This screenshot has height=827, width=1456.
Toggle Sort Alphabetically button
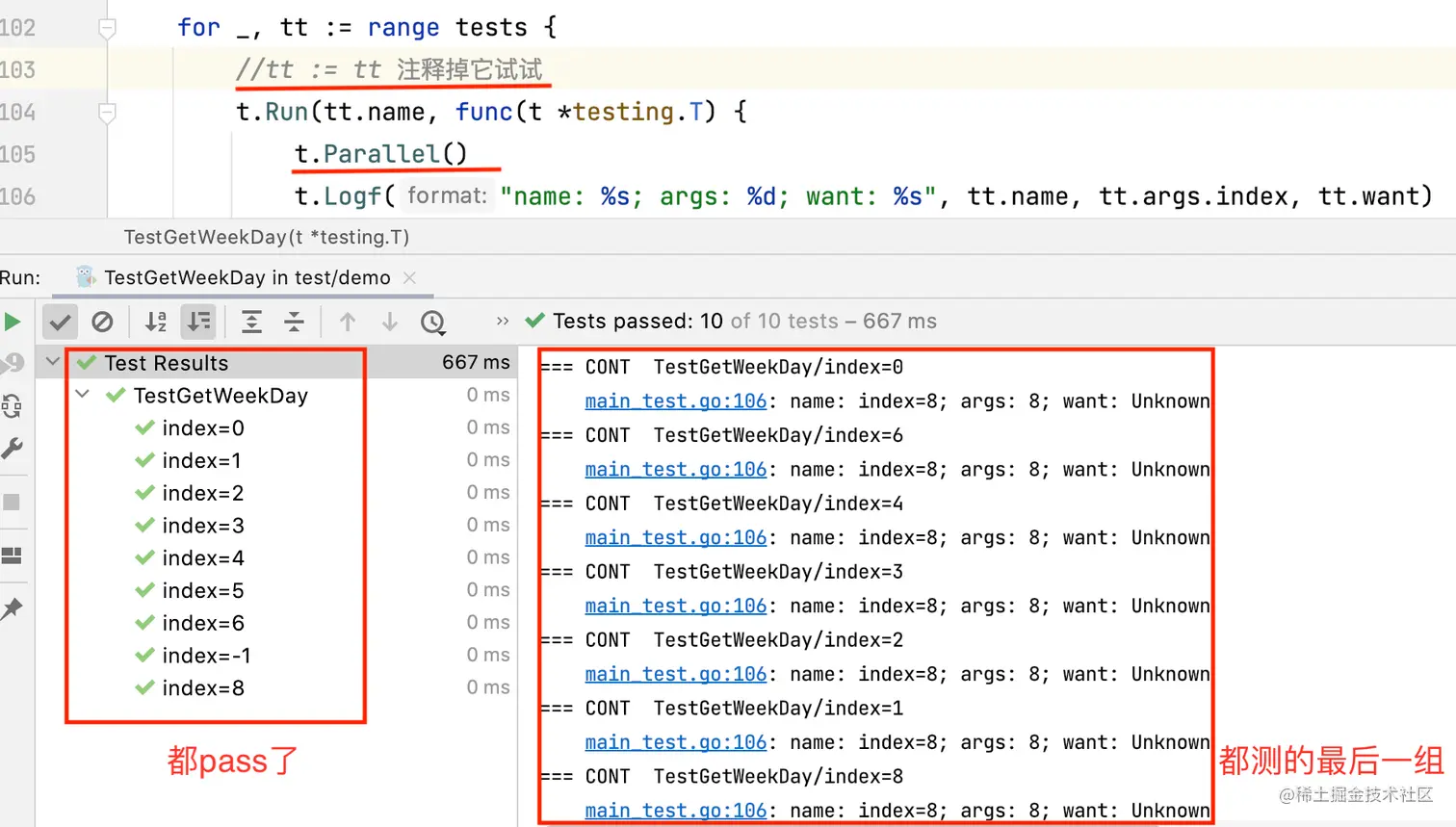(x=155, y=322)
